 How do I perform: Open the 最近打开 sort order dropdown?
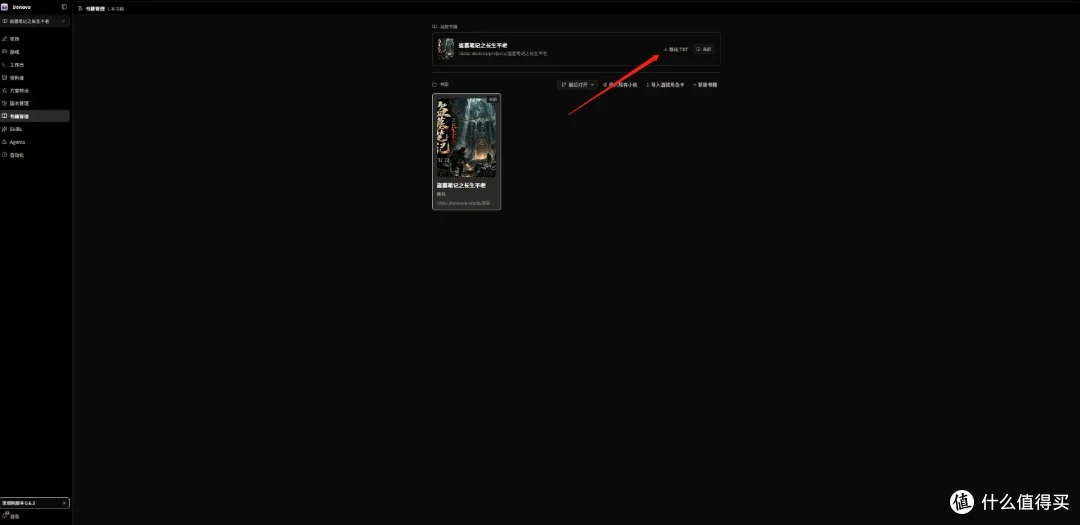click(x=577, y=85)
